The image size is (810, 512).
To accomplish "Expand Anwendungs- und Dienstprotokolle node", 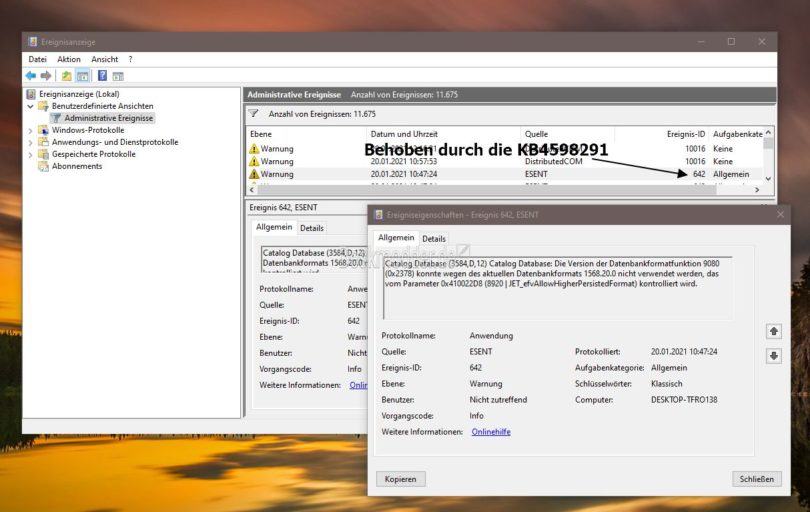I will [x=31, y=142].
